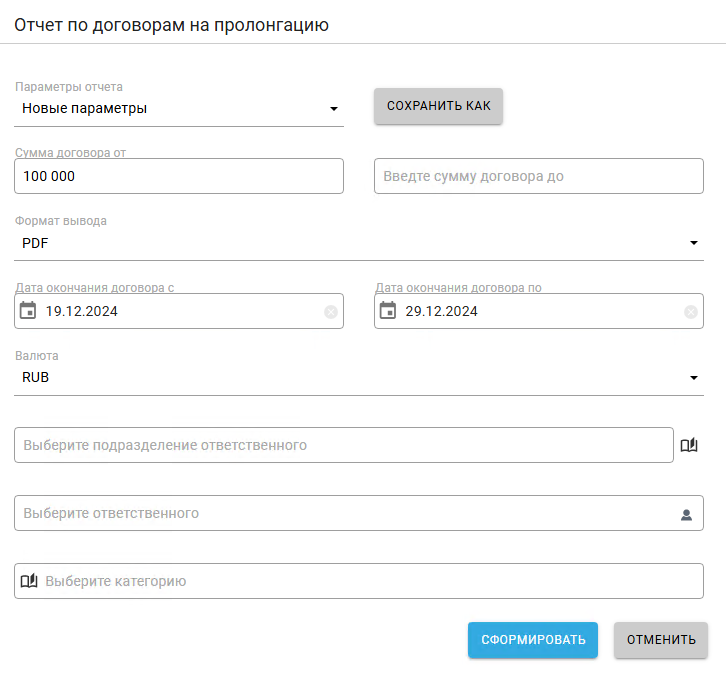The height and width of the screenshot is (674, 726).
Task: Click the 29.12.2024 date text
Action: (442, 311)
